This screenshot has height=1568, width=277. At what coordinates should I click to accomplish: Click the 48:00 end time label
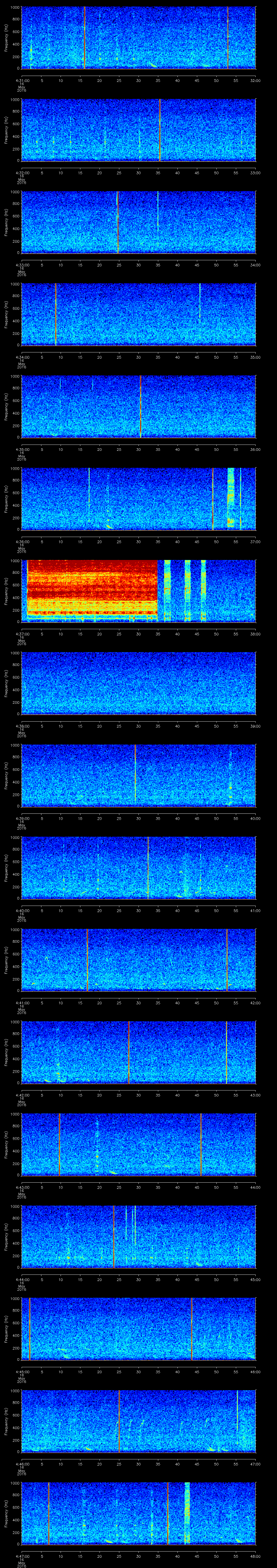(x=255, y=1556)
